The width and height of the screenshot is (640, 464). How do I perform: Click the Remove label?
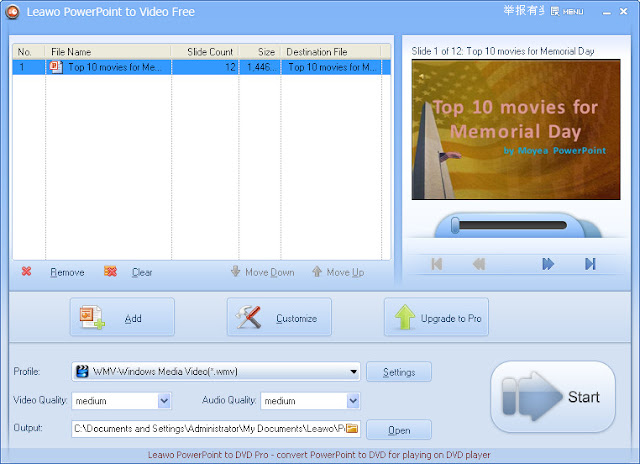(67, 272)
